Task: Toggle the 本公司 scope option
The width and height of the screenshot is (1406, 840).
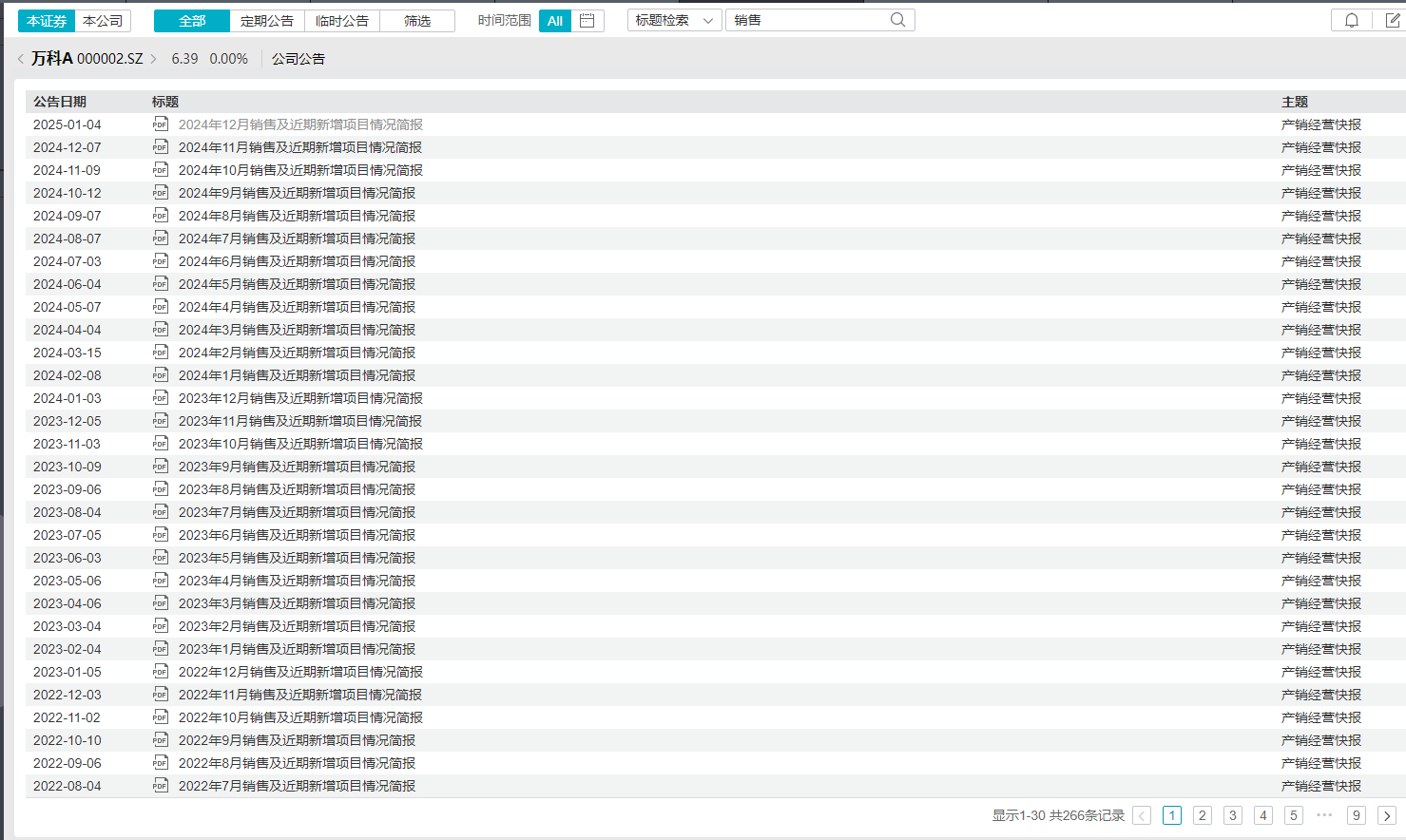Action: tap(103, 21)
